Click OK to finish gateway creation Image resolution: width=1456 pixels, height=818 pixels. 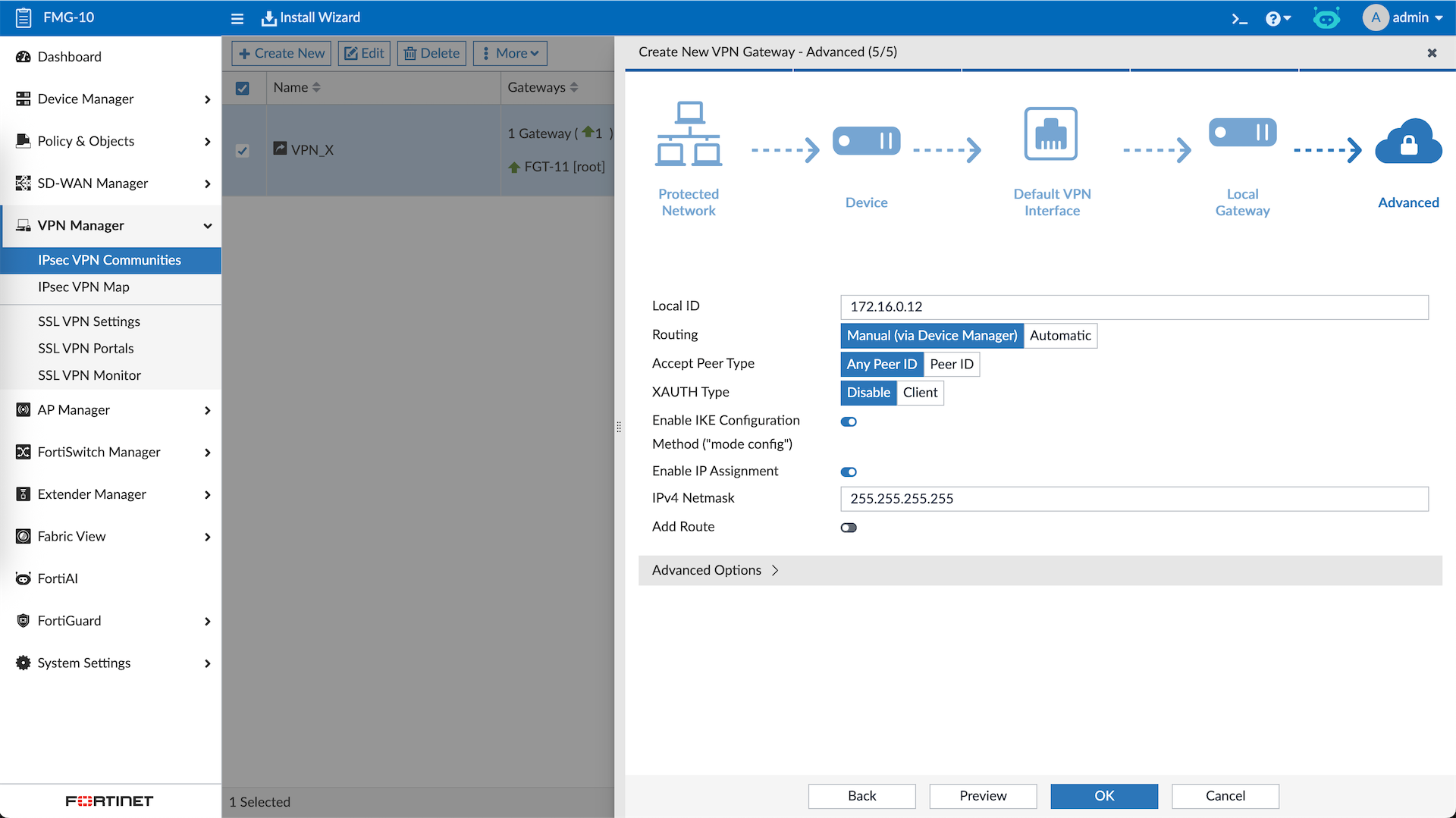pos(1103,795)
